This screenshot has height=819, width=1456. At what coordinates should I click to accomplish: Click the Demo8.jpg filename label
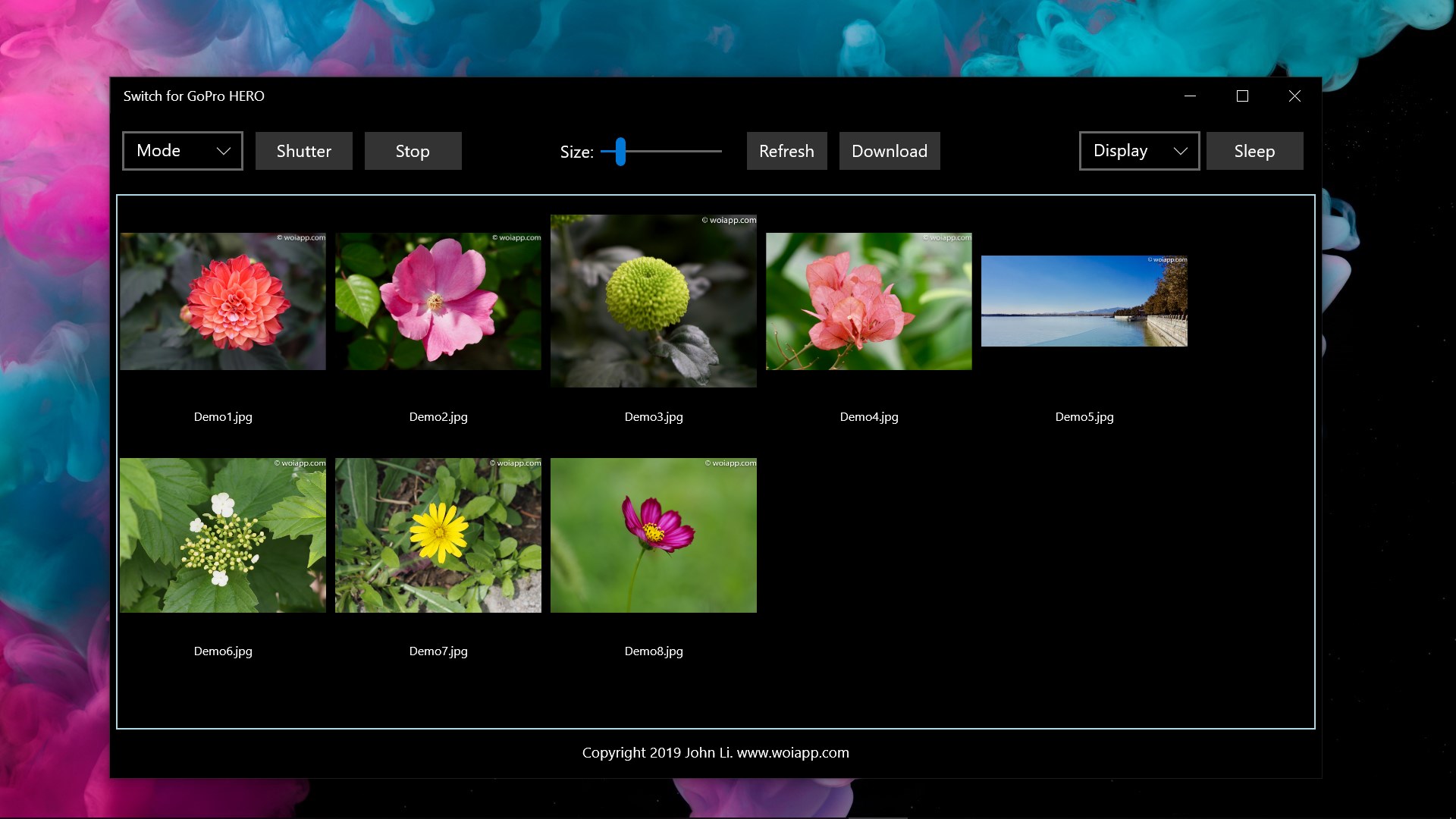(654, 651)
